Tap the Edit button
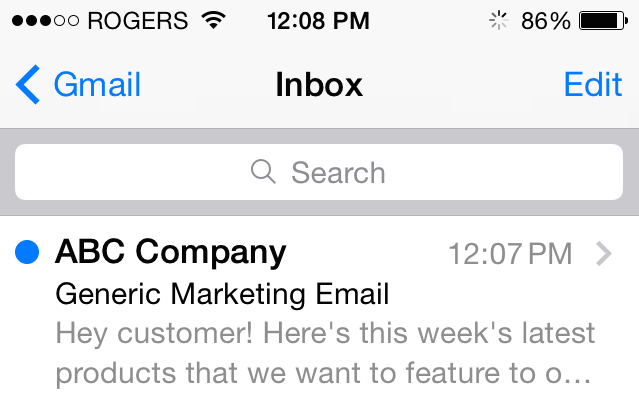Screen dimensions: 639x406 pos(593,84)
